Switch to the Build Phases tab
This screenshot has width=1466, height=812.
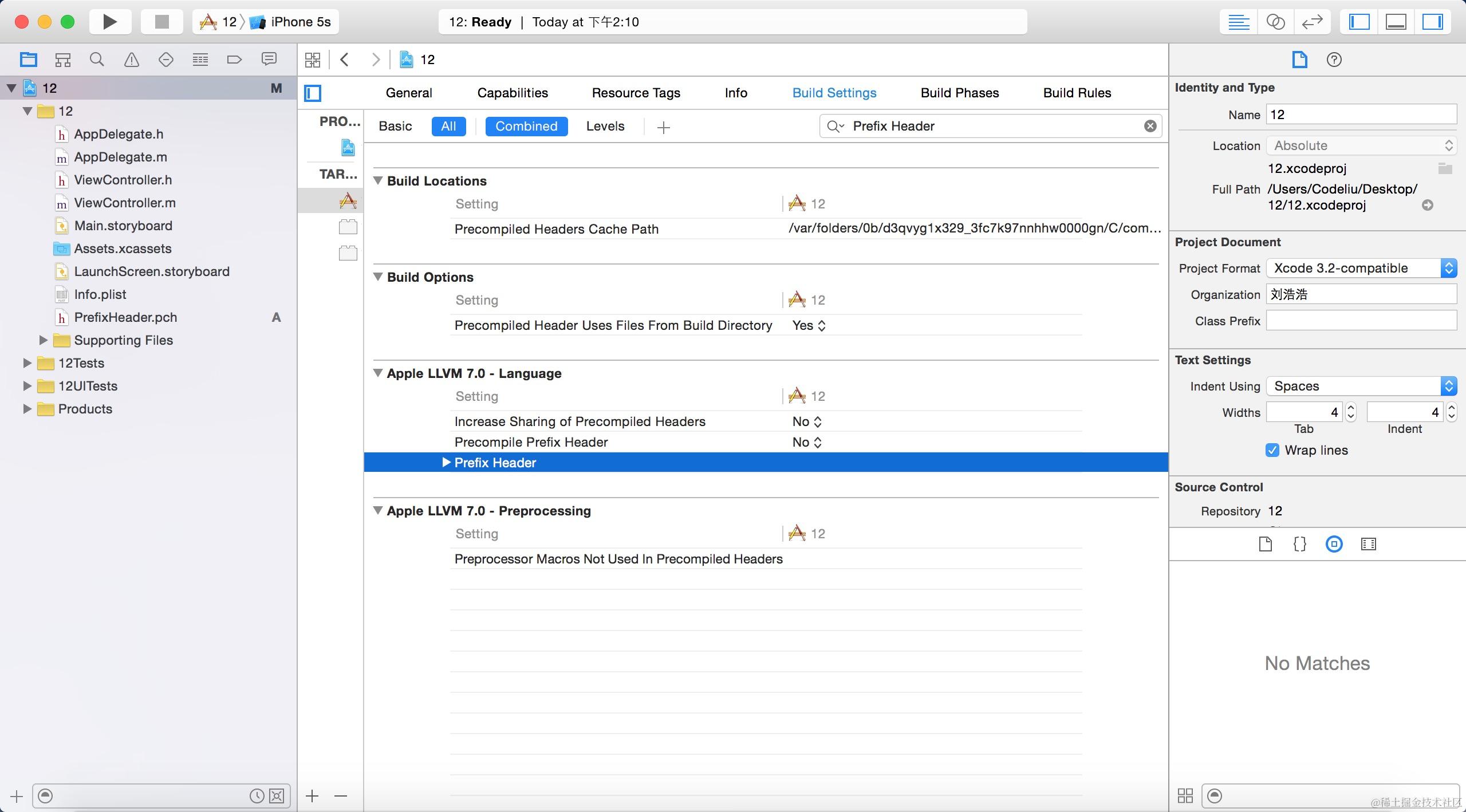(x=959, y=93)
